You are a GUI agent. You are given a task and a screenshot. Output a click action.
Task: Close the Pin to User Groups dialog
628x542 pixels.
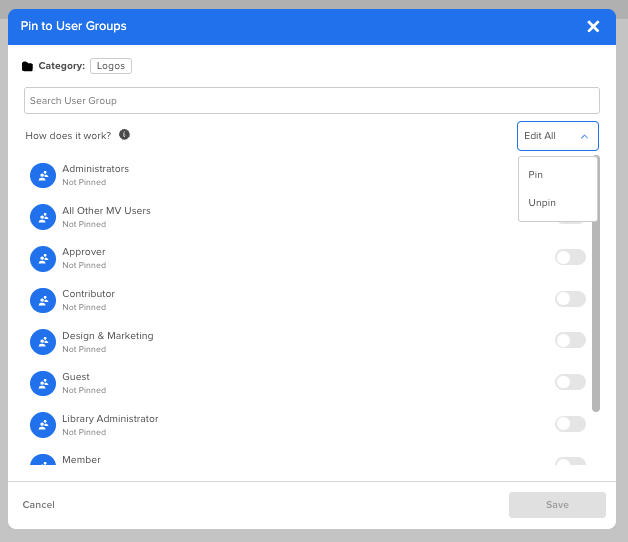pyautogui.click(x=593, y=26)
